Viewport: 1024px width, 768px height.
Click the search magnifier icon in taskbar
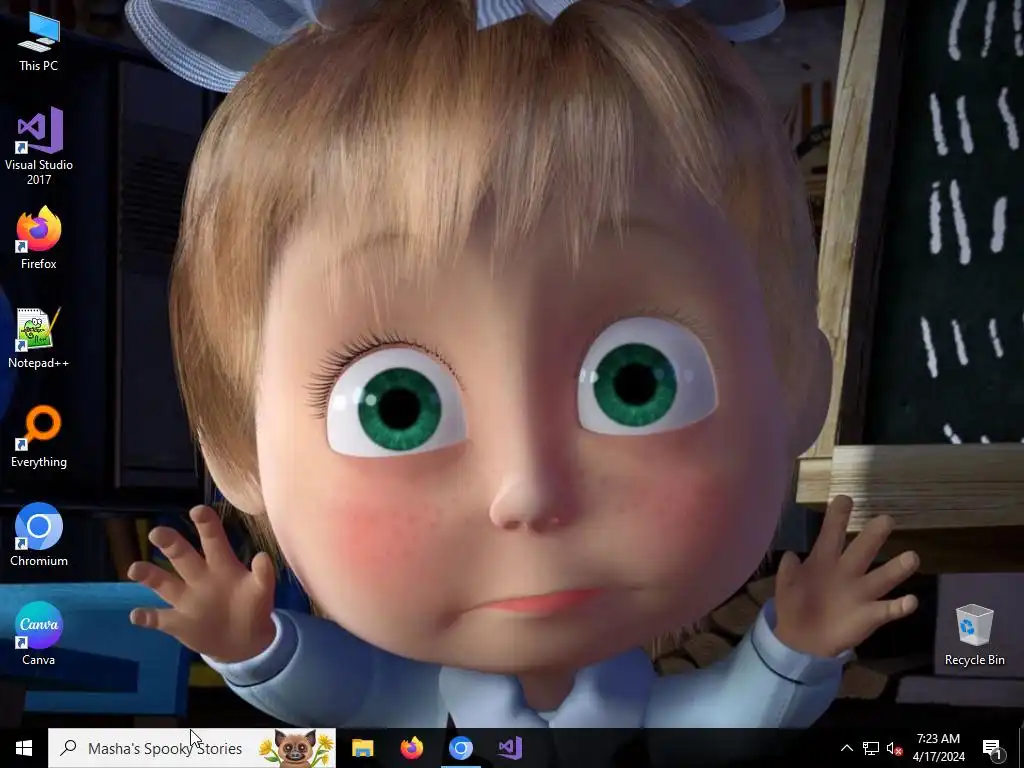pos(68,748)
